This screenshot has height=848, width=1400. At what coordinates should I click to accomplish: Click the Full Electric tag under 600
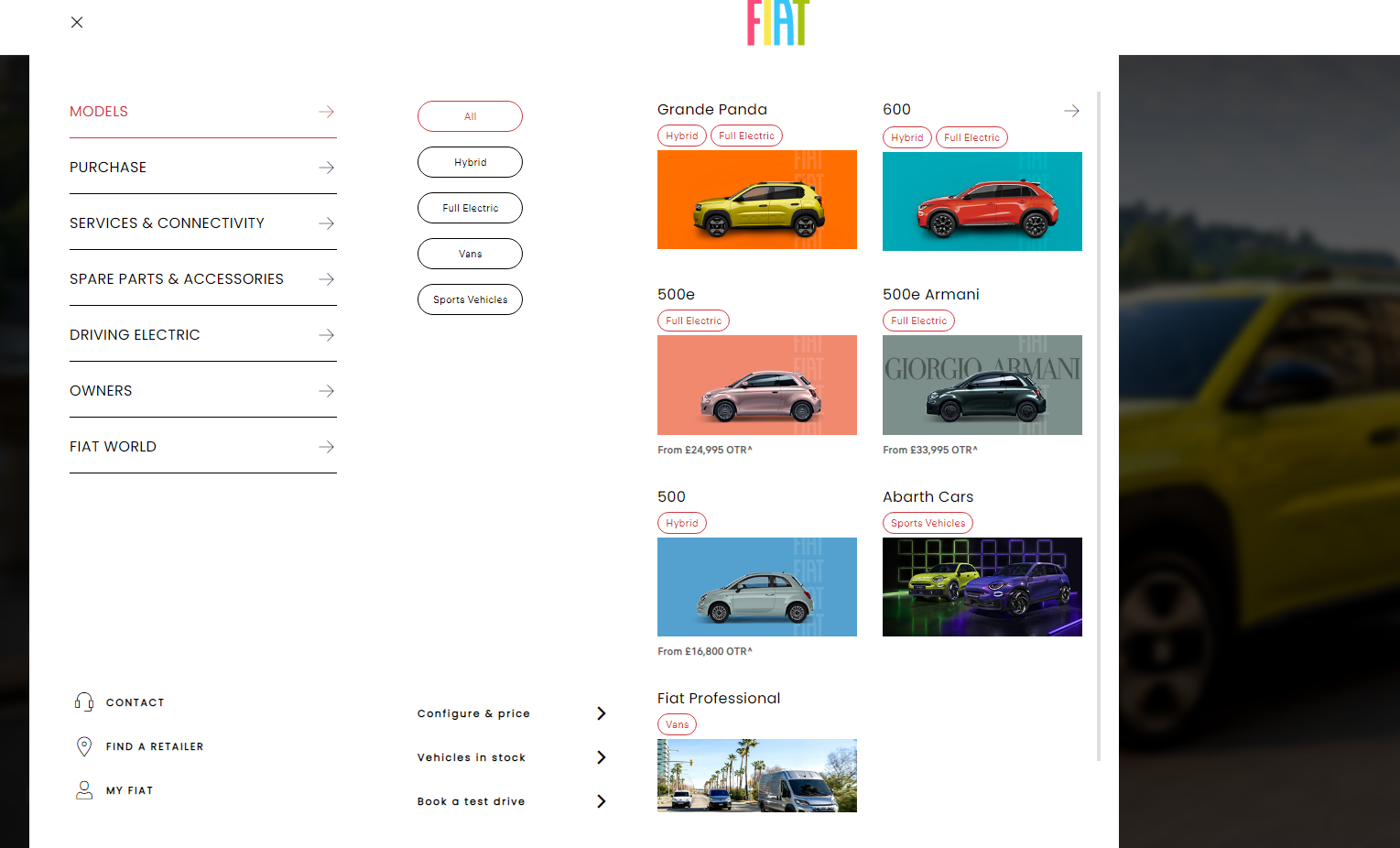coord(971,137)
